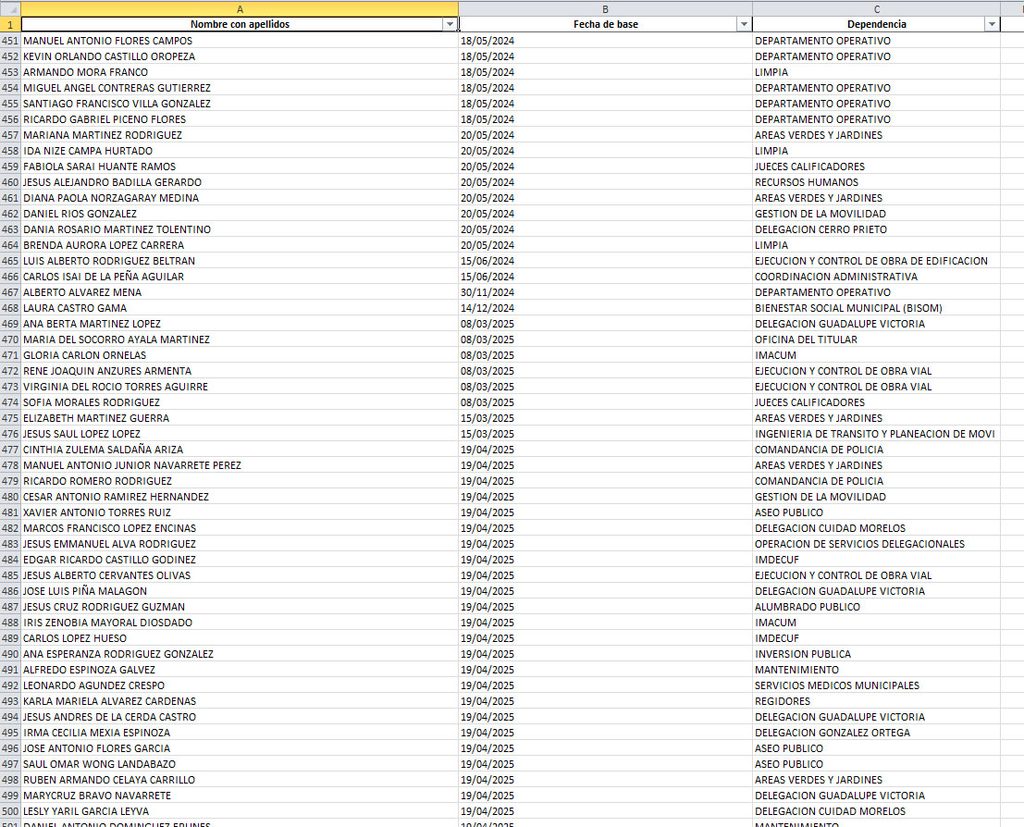Select cell SAUL OMAR WONG LANDABAZO

(x=240, y=764)
